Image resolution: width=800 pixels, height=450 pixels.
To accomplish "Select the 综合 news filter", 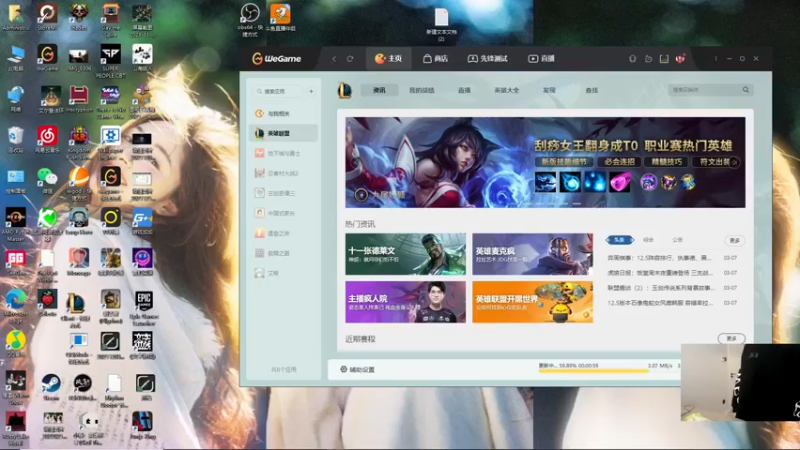I will click(x=648, y=240).
